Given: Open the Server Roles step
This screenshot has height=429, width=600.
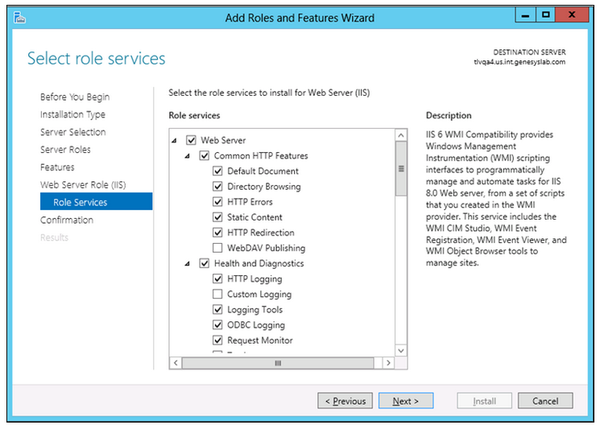Looking at the screenshot, I should [65, 150].
